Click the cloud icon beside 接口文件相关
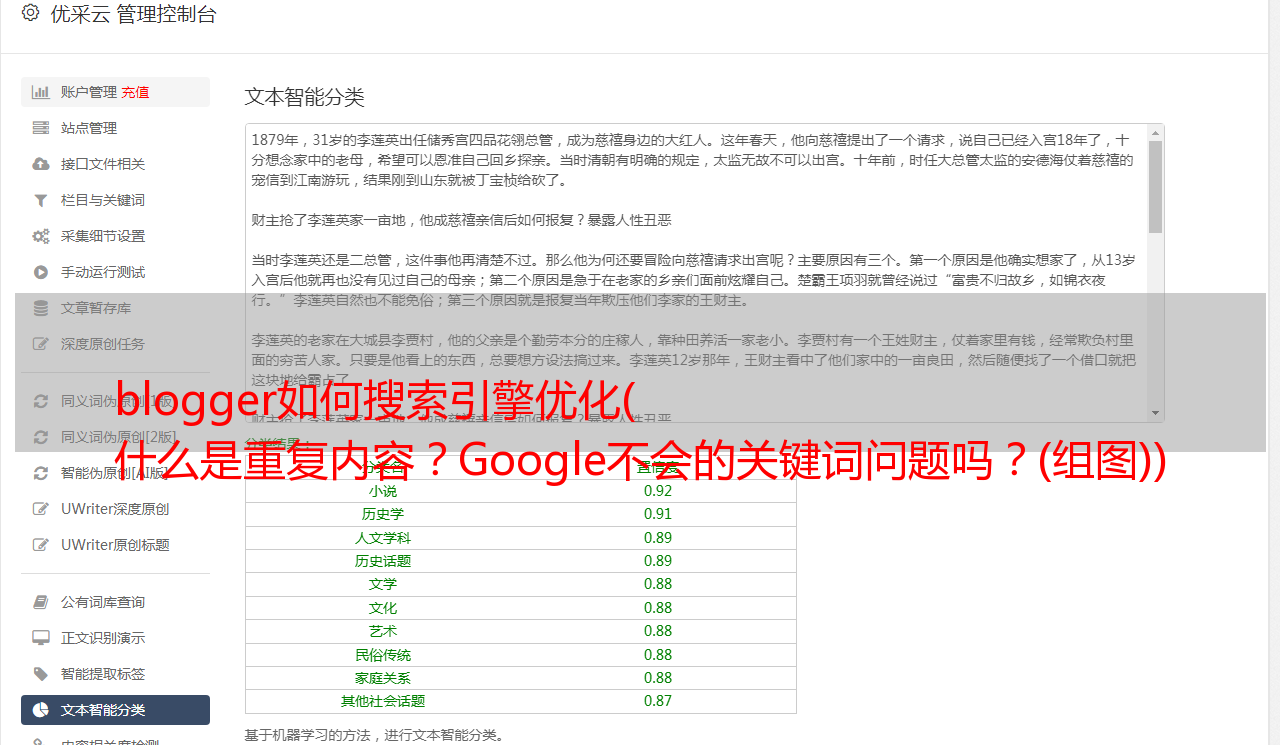The width and height of the screenshot is (1280, 745). pos(41,164)
